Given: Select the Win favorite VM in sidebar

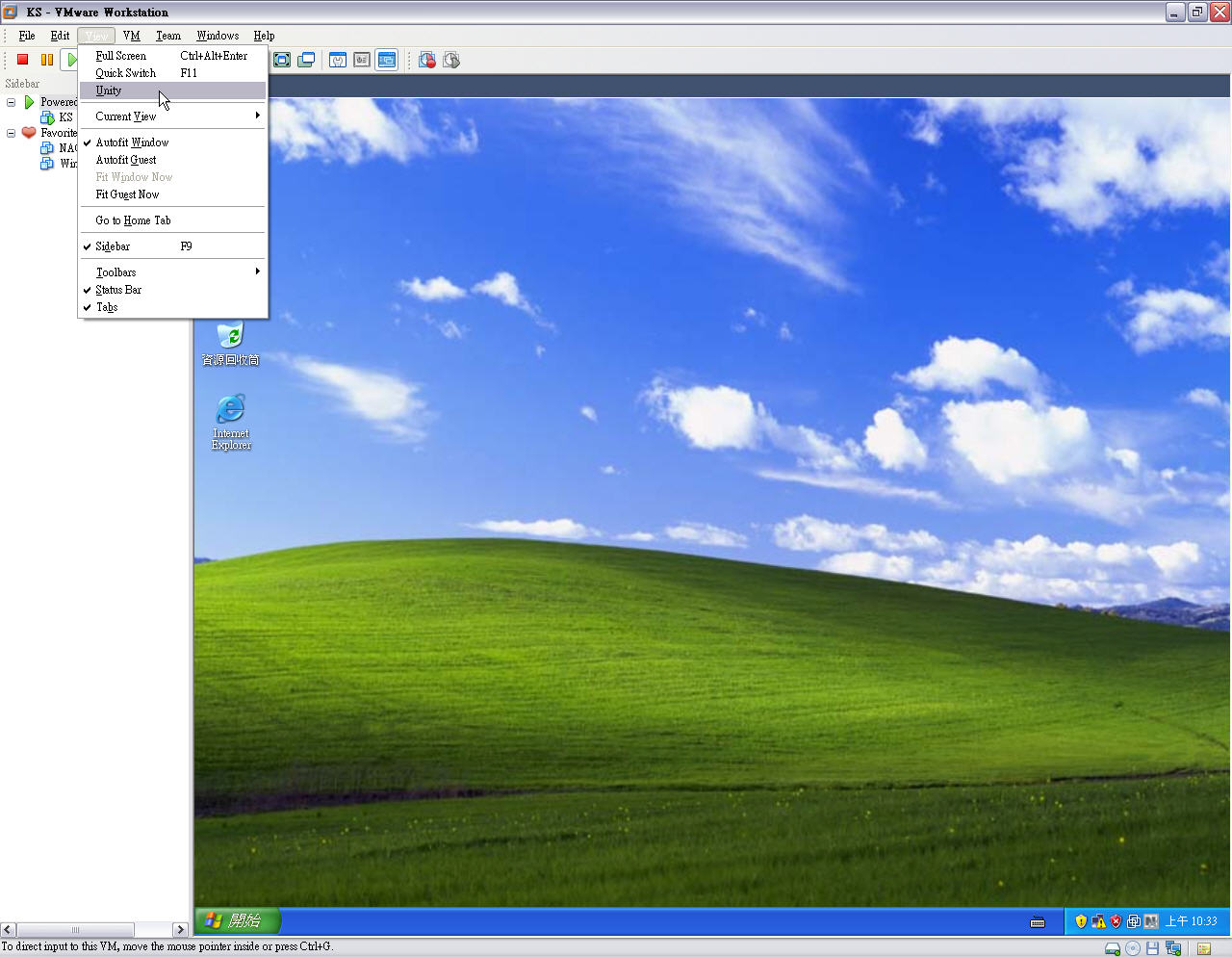Looking at the screenshot, I should coord(59,164).
